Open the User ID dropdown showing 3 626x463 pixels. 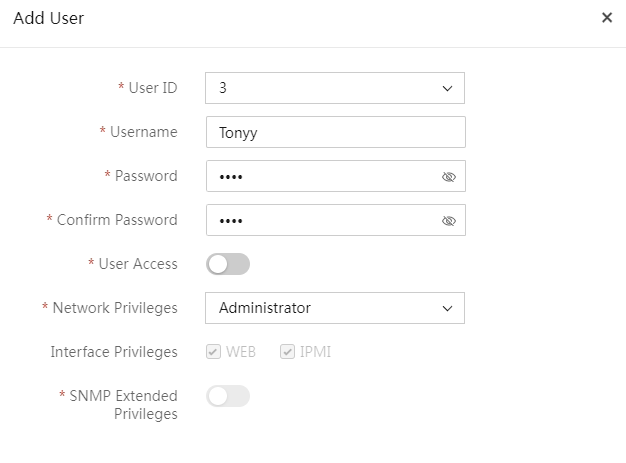(335, 88)
